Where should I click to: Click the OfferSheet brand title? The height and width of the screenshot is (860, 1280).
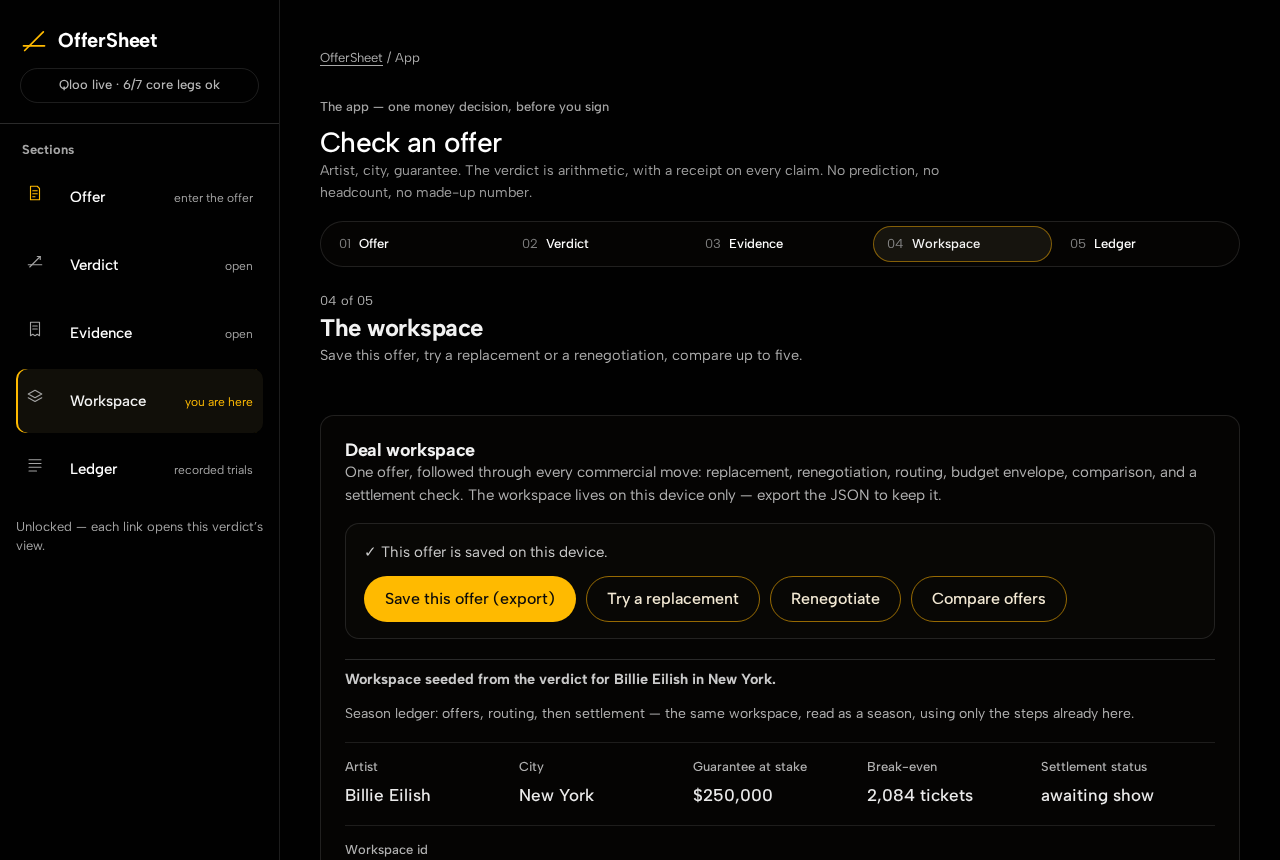107,41
